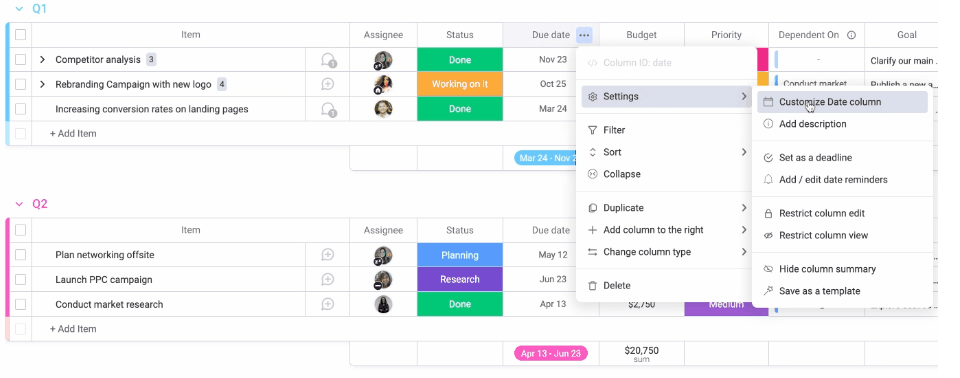960x378 pixels.
Task: Click + Add Item in Q1 group
Action: coord(73,134)
